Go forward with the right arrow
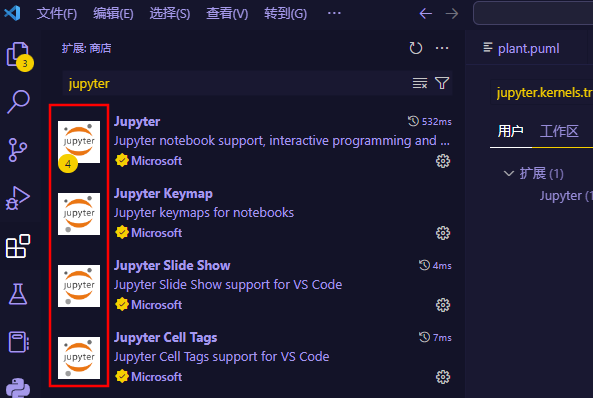The height and width of the screenshot is (398, 593). [452, 14]
